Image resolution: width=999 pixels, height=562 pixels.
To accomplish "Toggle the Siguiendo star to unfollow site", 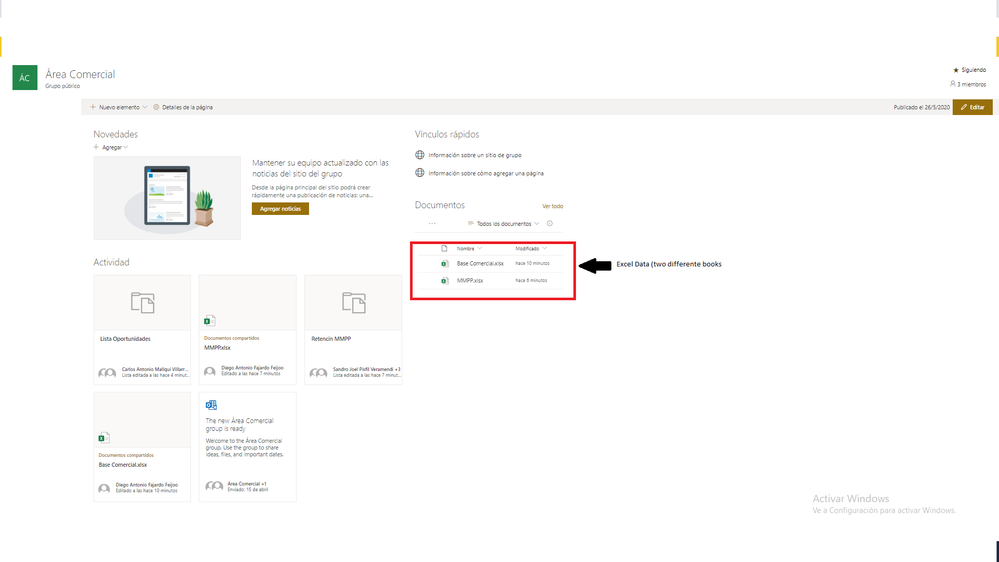I will 956,70.
